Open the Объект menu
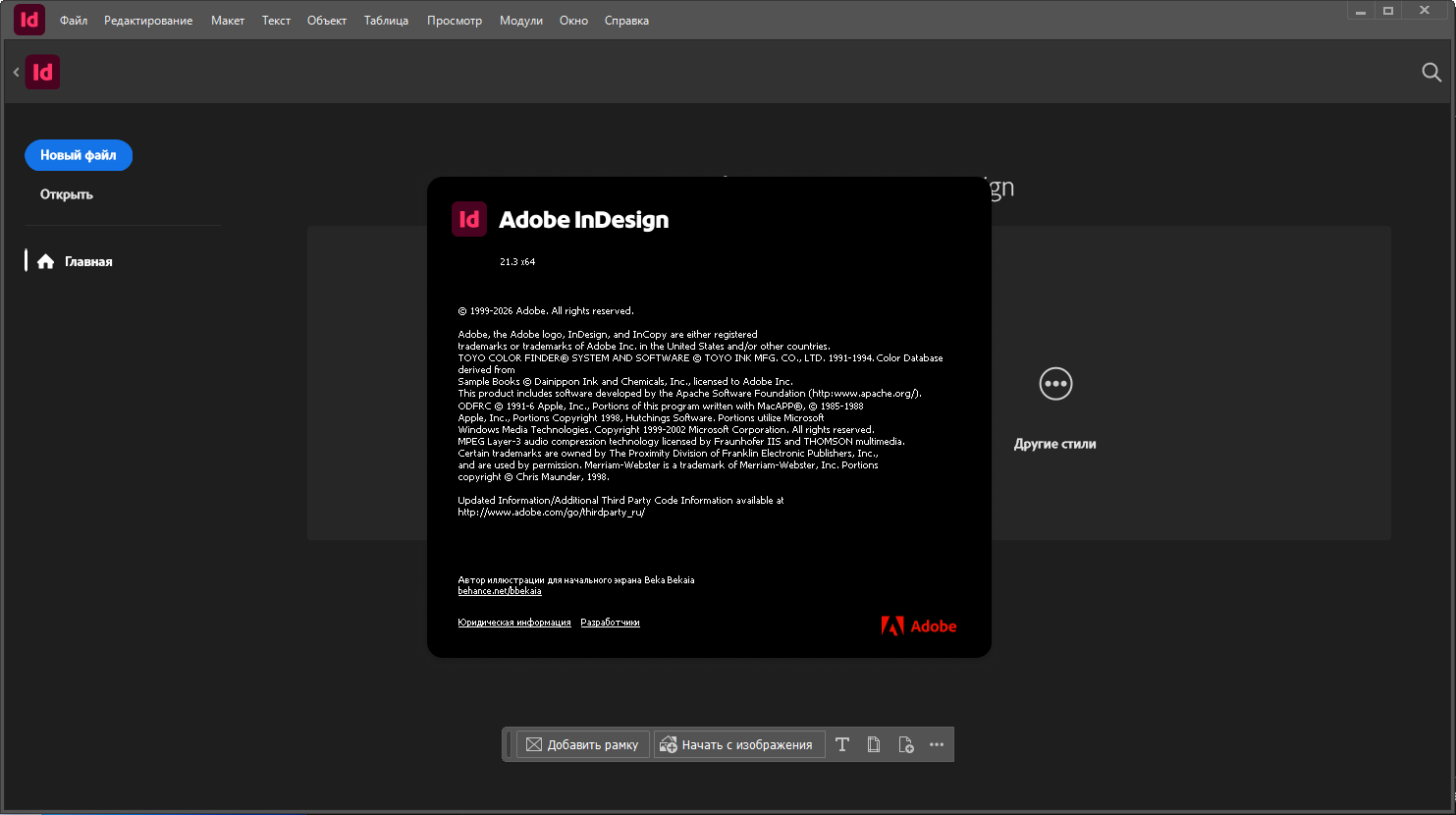Screen dimensions: 1456x815 click(327, 21)
